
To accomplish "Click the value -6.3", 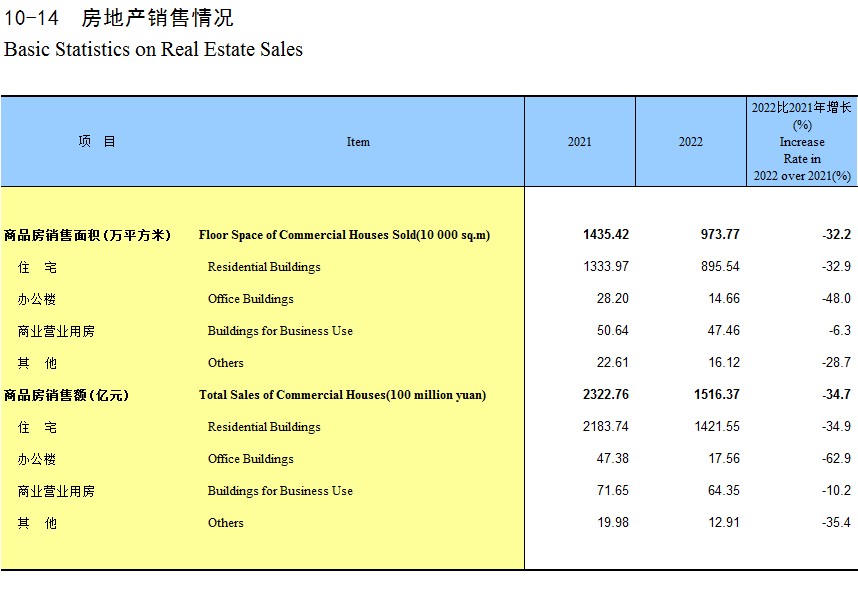I will (x=840, y=331).
